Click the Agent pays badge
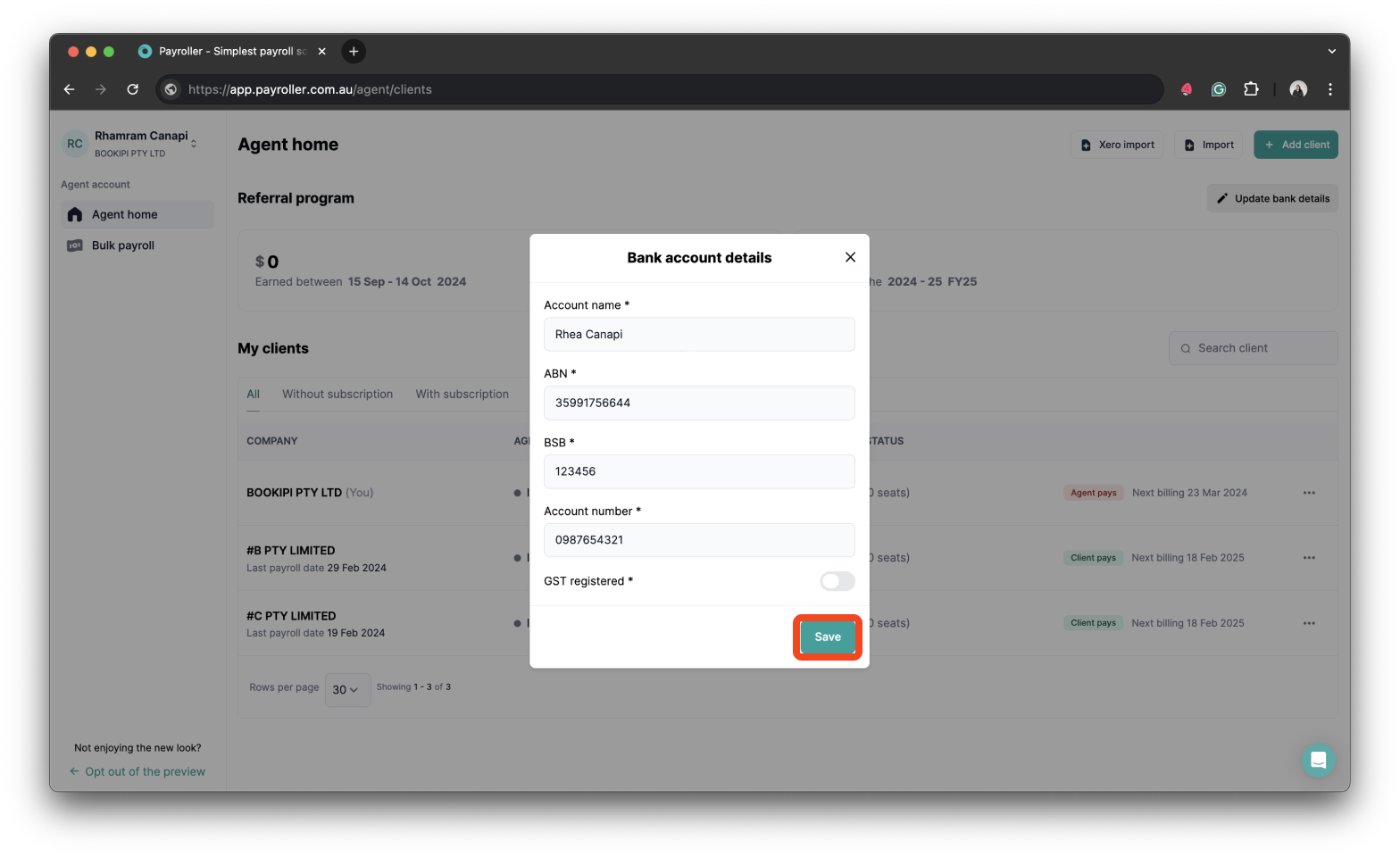The height and width of the screenshot is (857, 1400). pos(1093,493)
